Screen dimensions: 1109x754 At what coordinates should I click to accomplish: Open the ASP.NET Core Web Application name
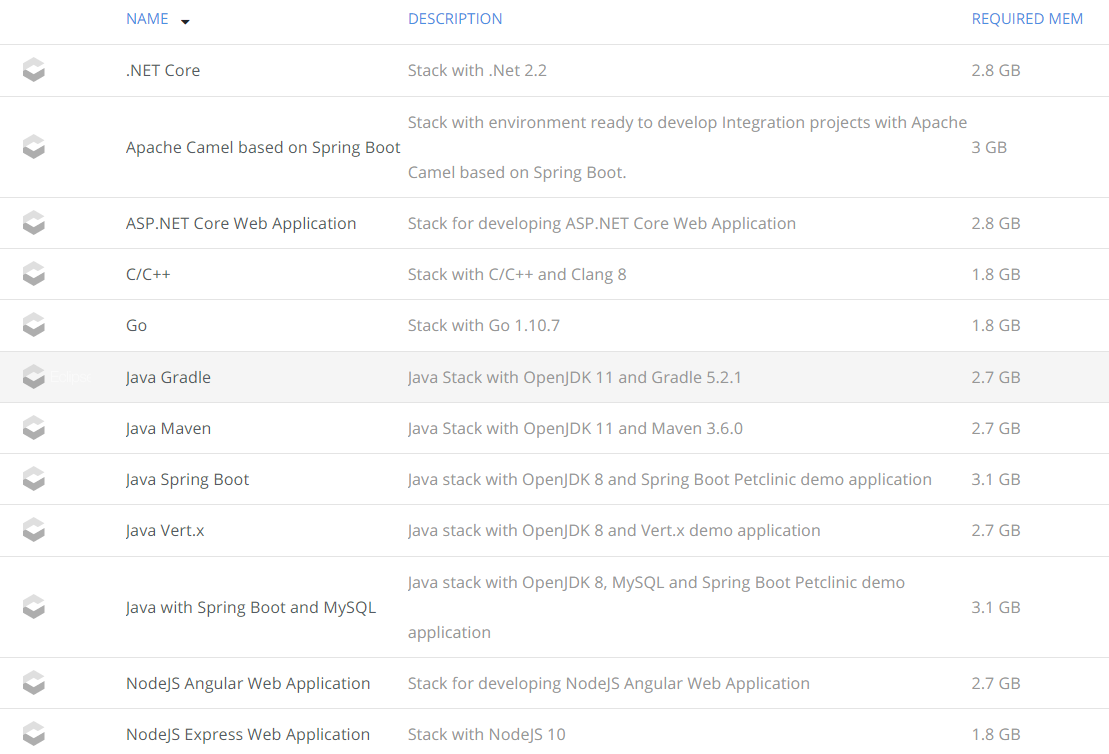coord(241,224)
